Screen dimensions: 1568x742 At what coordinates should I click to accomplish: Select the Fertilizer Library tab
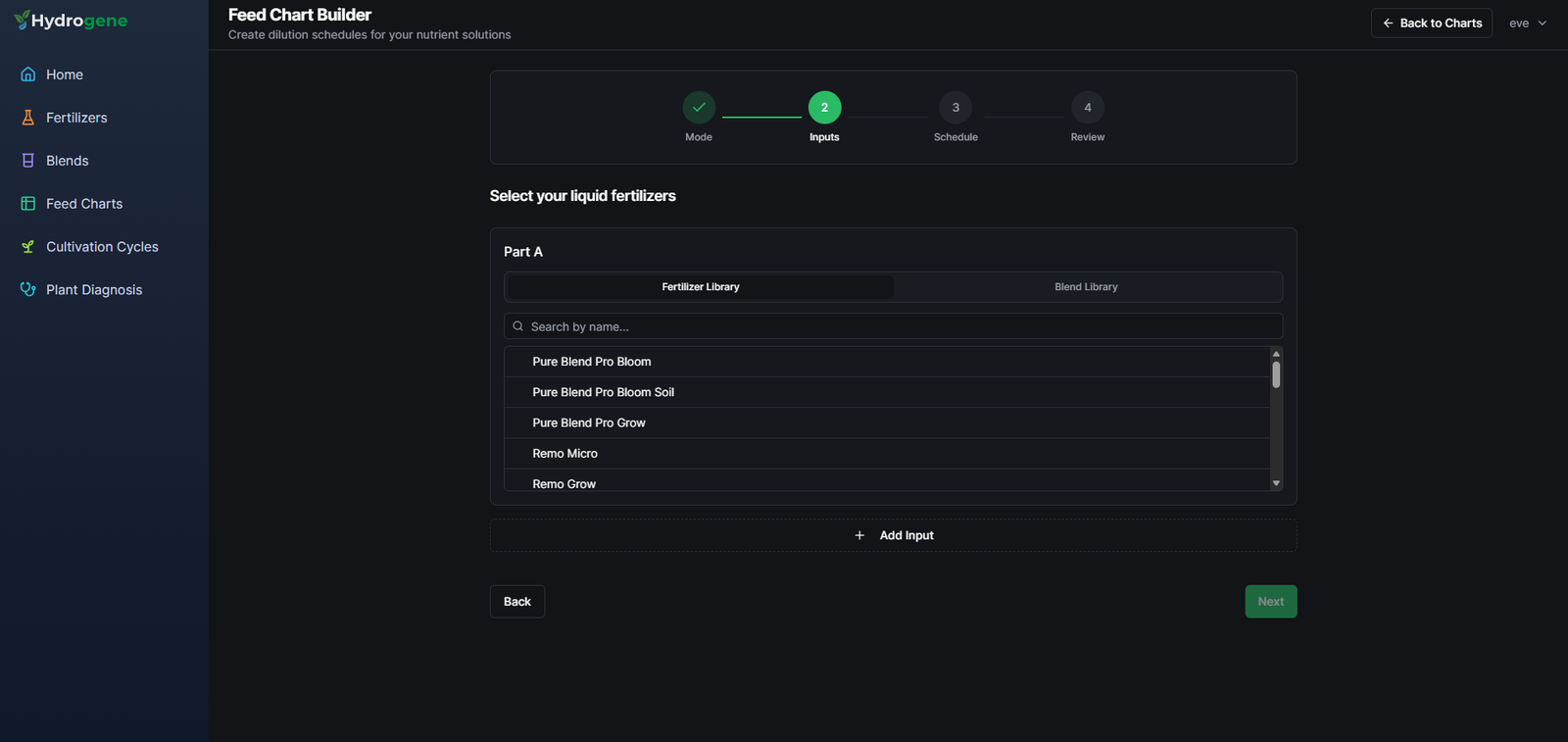point(700,287)
